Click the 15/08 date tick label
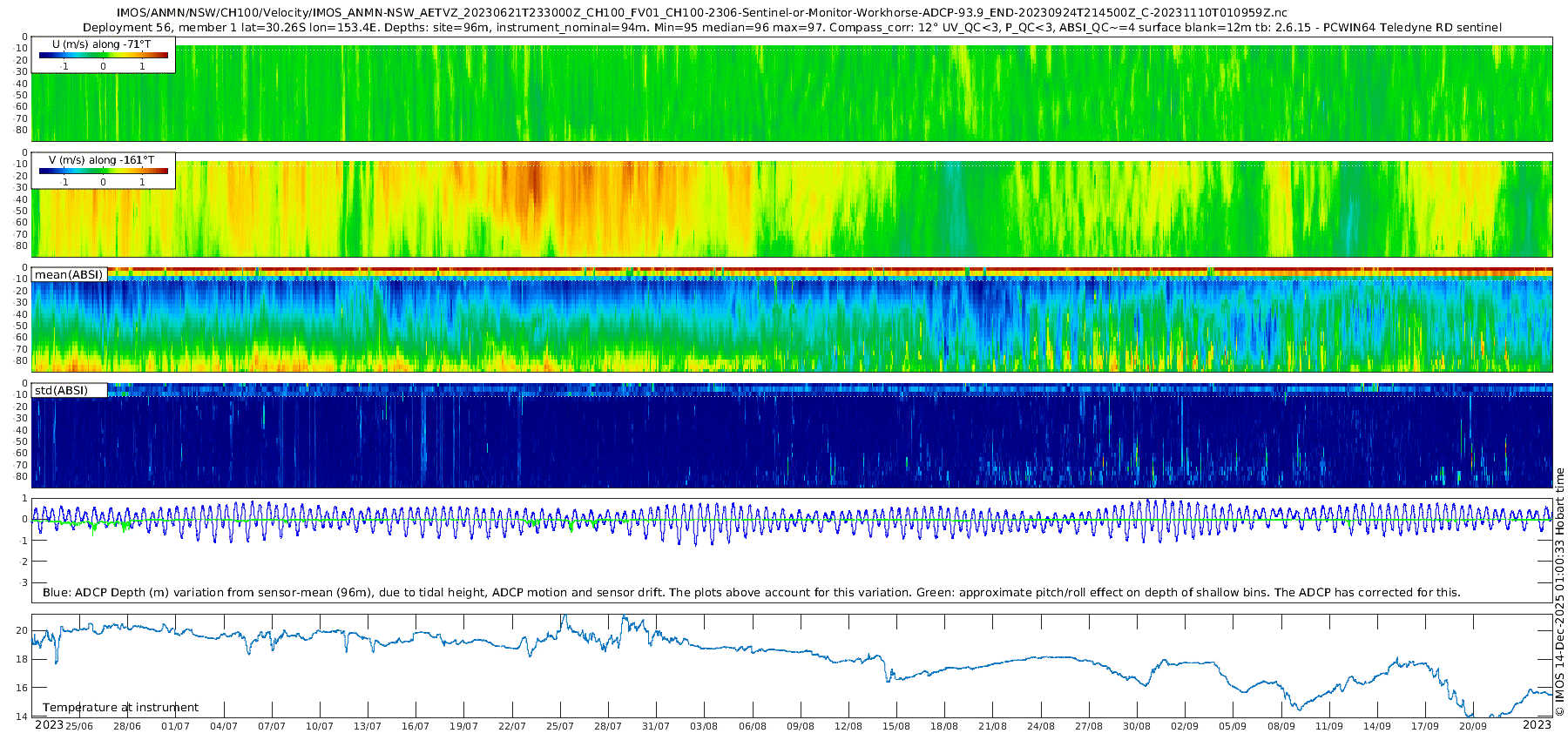The image size is (1568, 740). (896, 726)
